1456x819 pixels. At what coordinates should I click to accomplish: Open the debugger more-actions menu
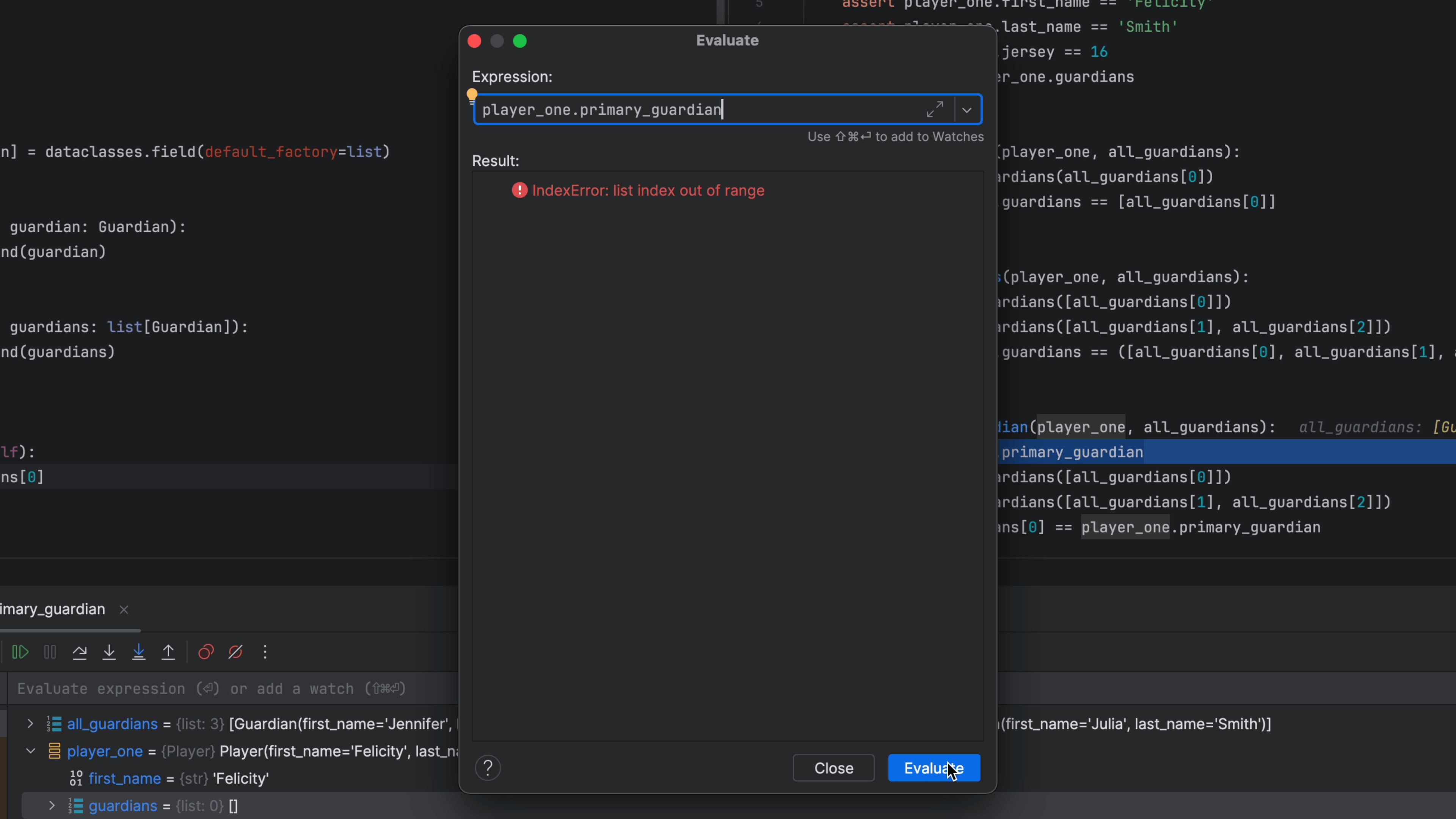point(265,652)
